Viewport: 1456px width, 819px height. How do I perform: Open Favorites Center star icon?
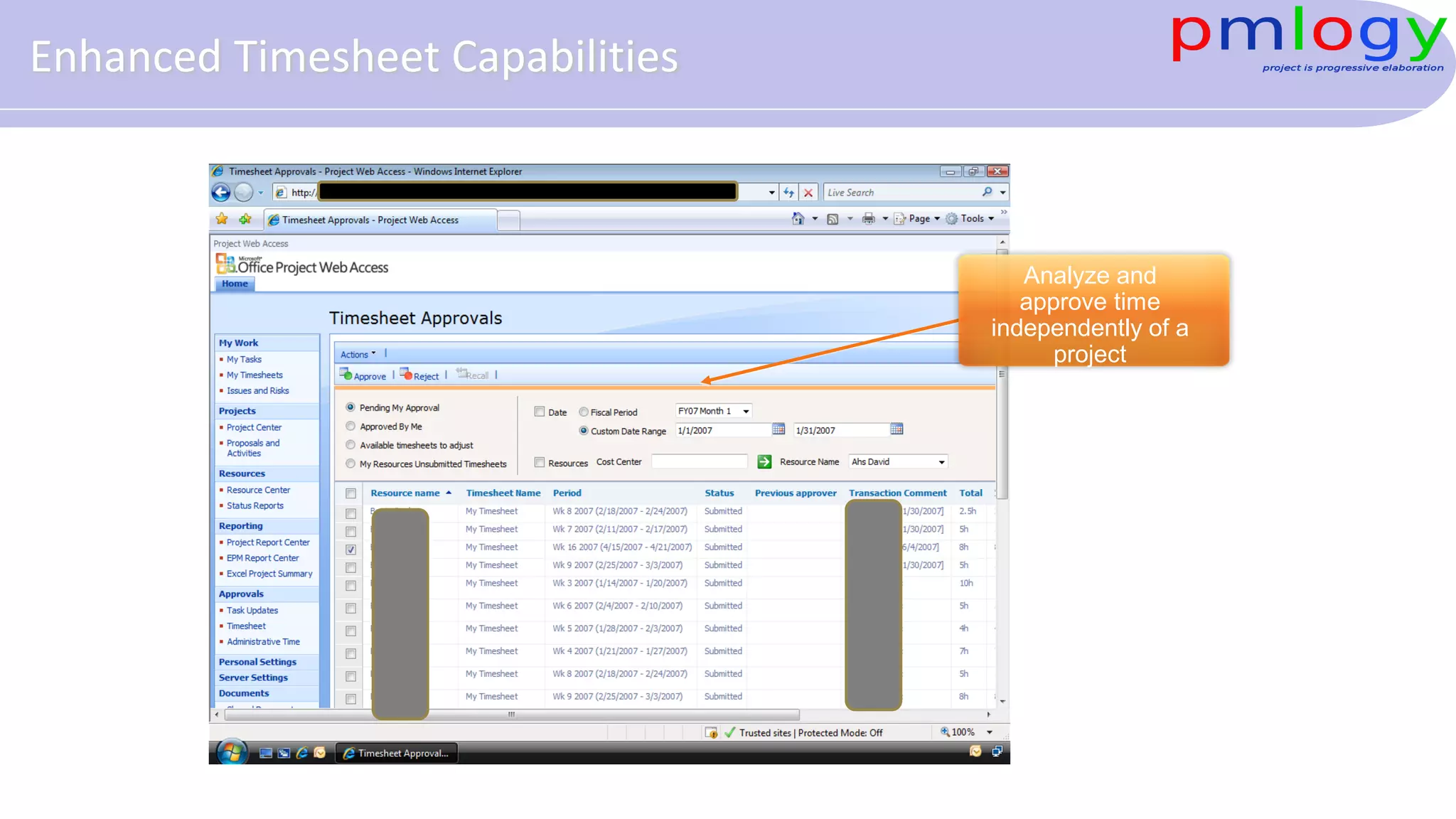[222, 219]
